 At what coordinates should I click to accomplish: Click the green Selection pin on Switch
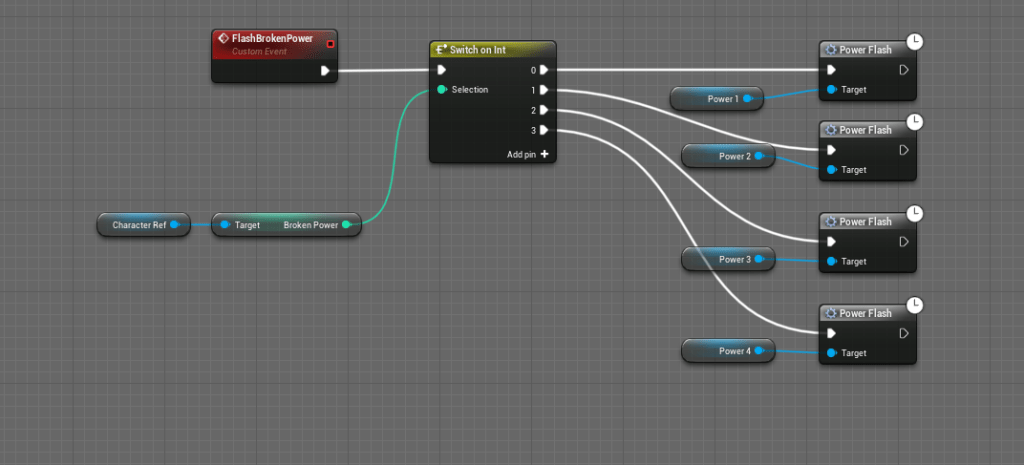point(442,90)
